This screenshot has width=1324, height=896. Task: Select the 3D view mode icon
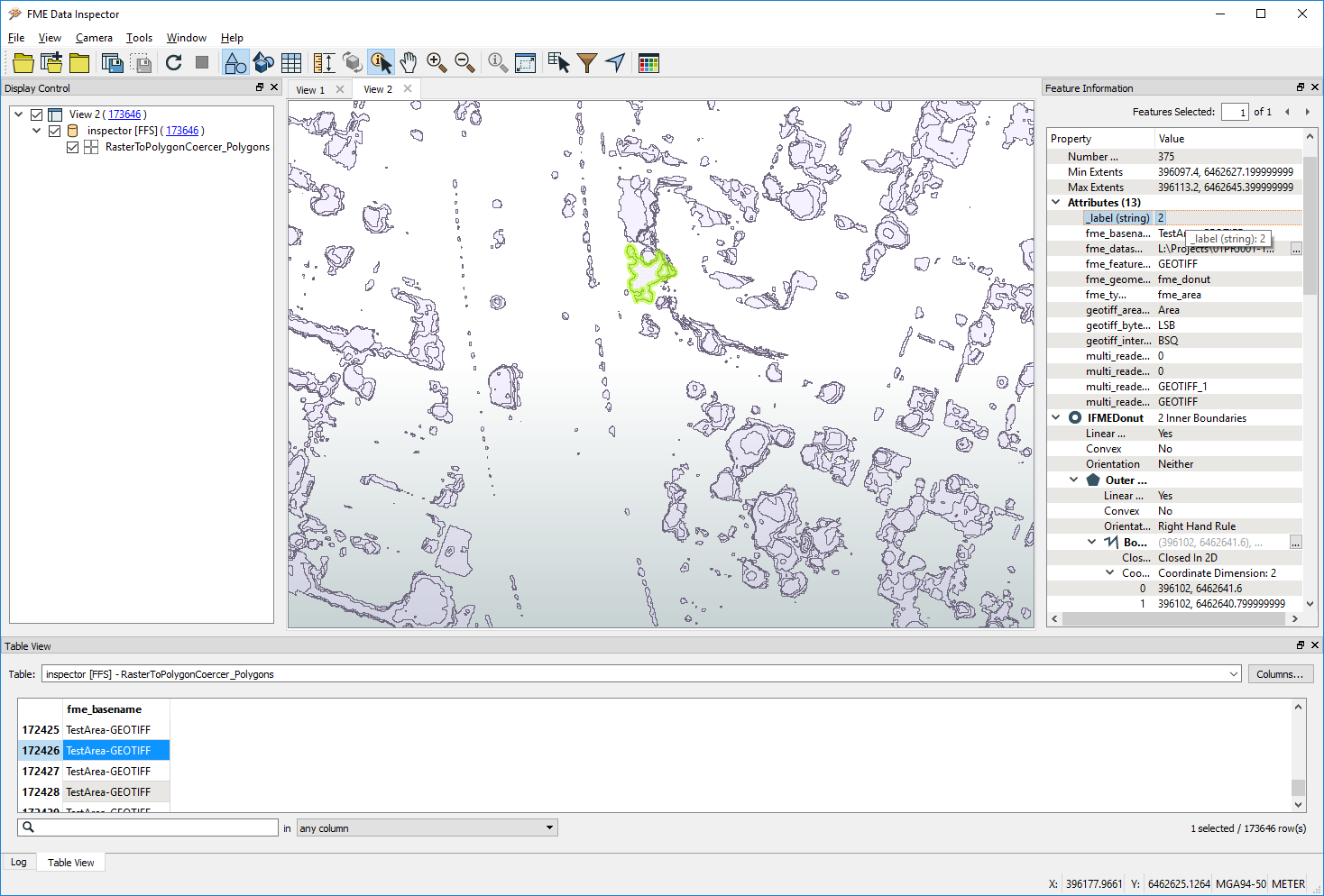tap(263, 62)
